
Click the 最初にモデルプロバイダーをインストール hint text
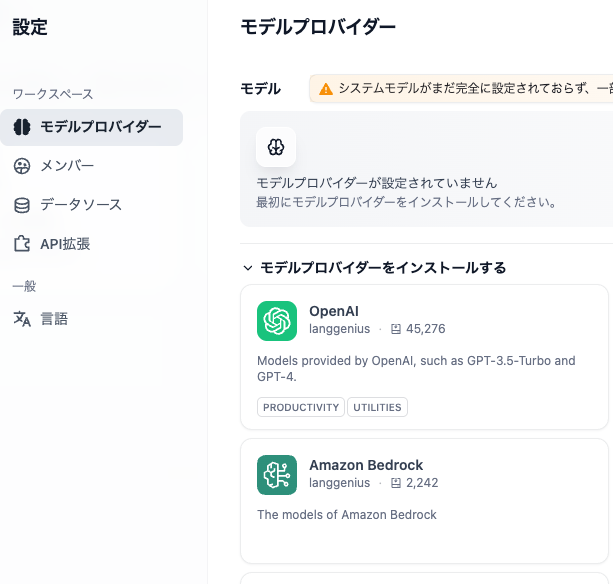coord(406,202)
